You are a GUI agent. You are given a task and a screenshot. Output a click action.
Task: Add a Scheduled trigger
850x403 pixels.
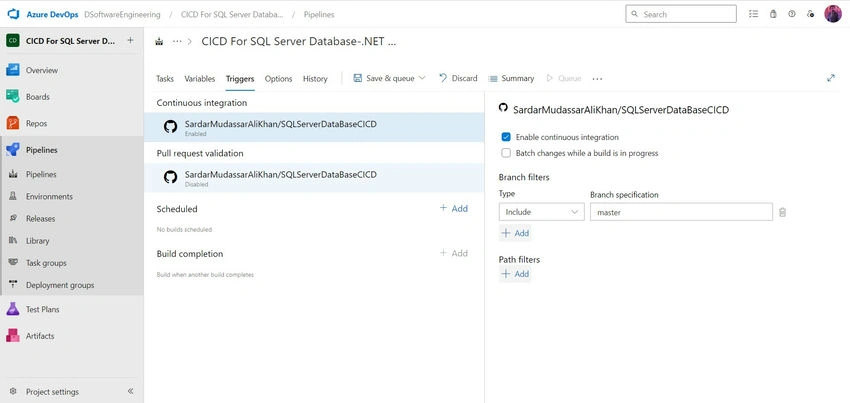[x=454, y=208]
